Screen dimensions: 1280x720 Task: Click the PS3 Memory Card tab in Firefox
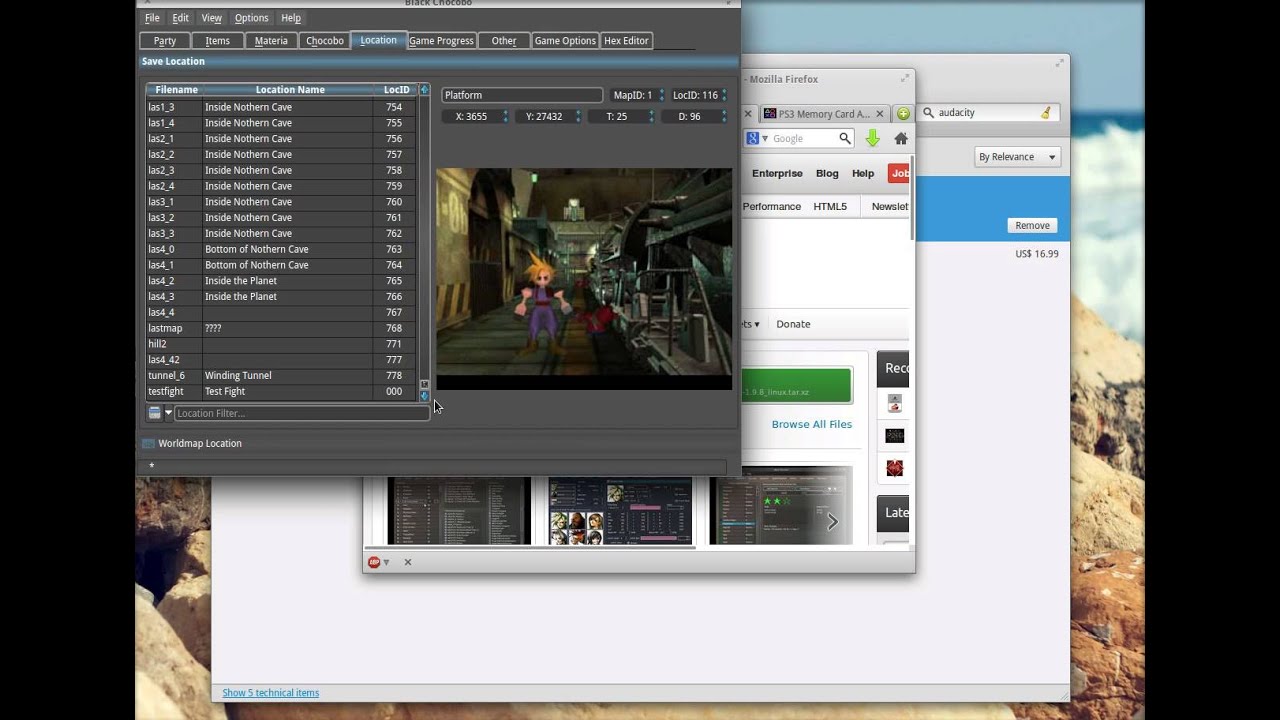click(823, 114)
